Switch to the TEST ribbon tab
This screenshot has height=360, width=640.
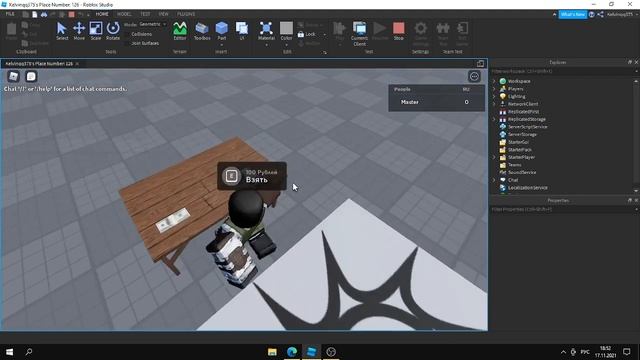[x=145, y=14]
